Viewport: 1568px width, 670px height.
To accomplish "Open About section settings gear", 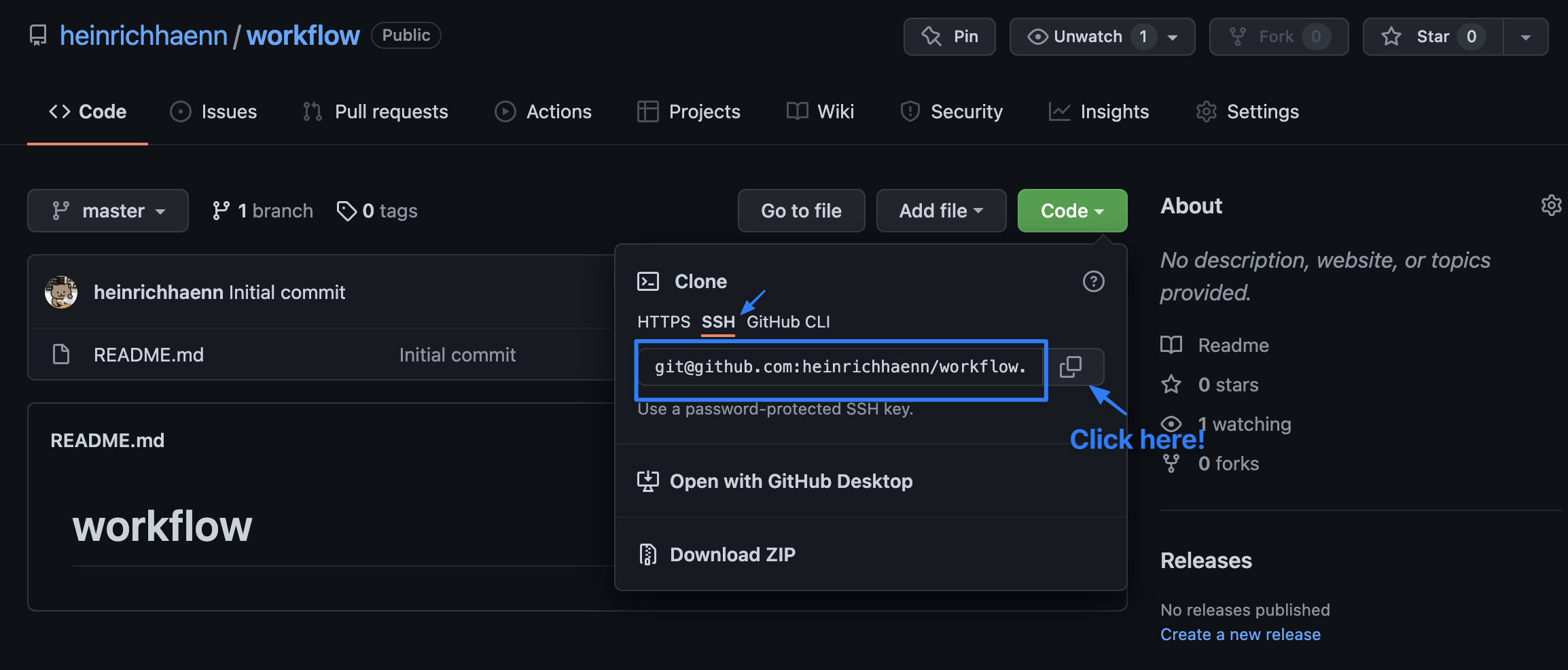I will [1551, 205].
